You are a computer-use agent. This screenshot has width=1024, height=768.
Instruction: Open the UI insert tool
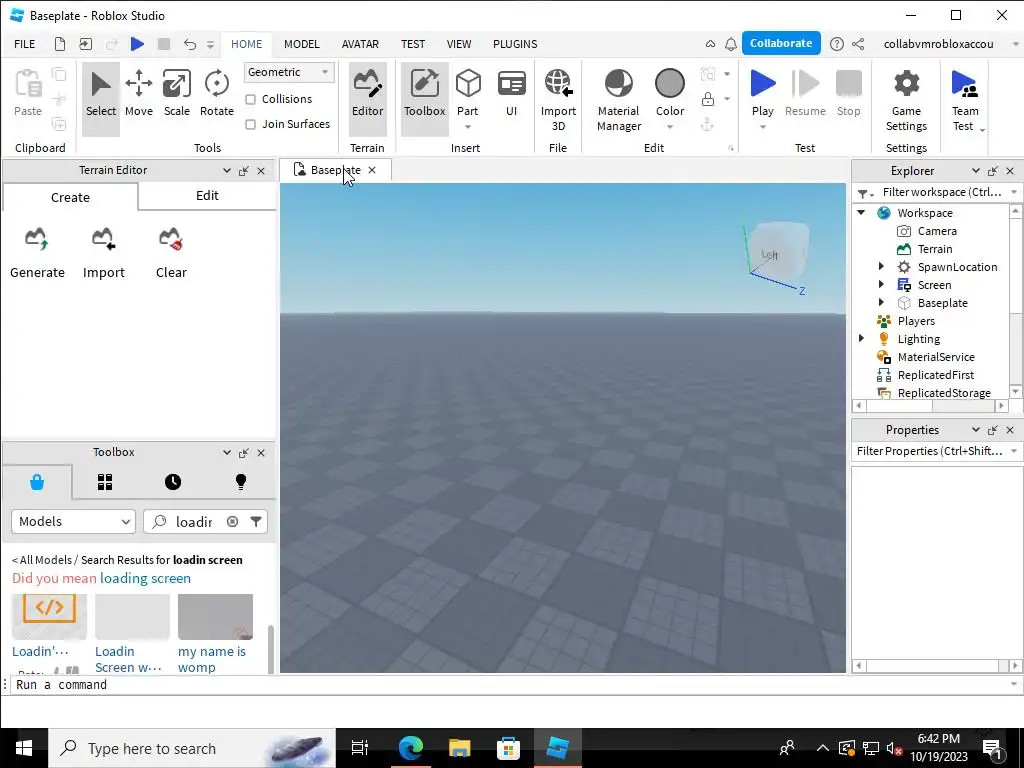[511, 93]
